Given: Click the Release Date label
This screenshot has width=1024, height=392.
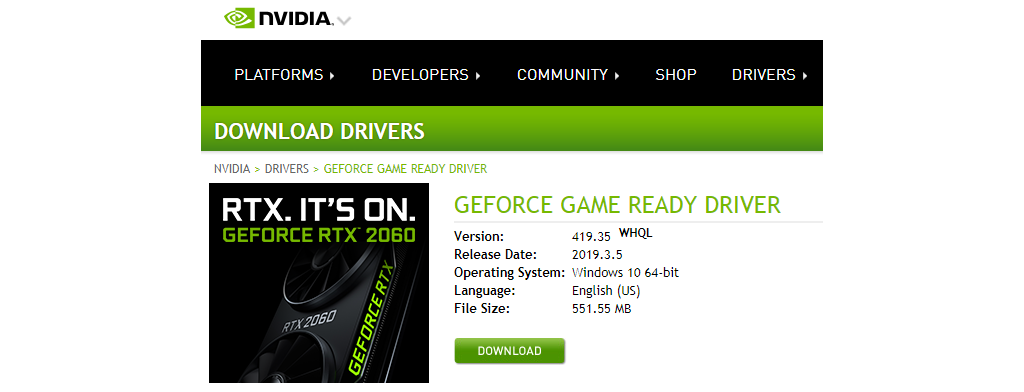Looking at the screenshot, I should click(x=495, y=255).
